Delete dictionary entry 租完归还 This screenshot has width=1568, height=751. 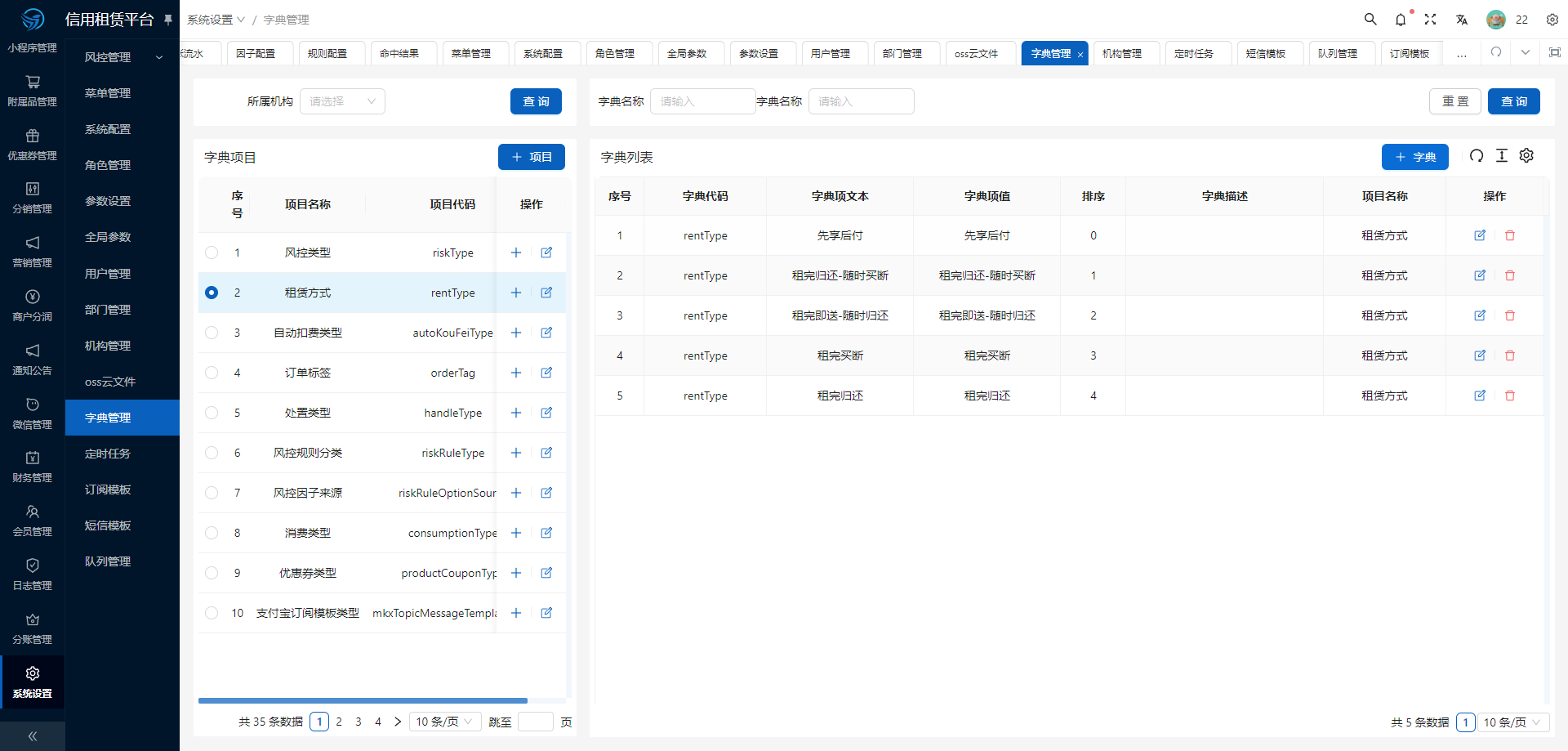coord(1510,396)
